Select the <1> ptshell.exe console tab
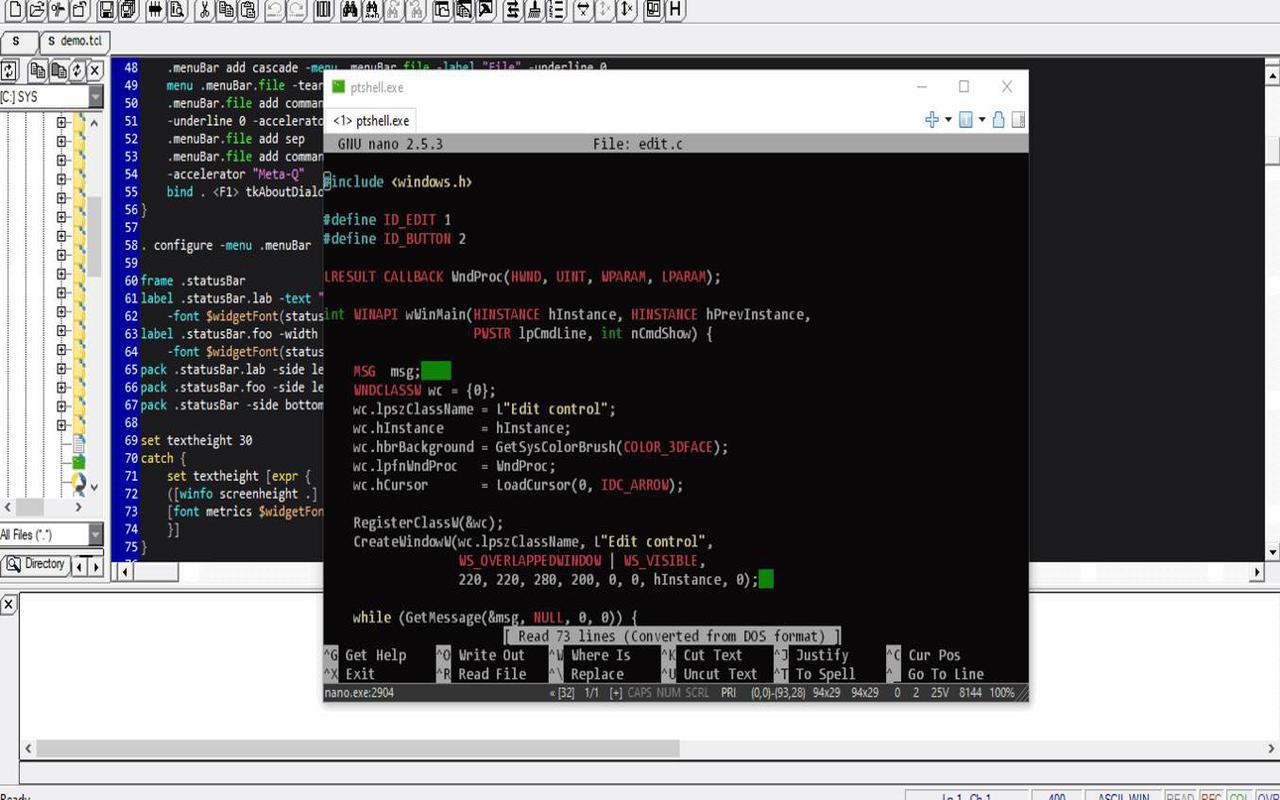Screen dimensions: 1280x800 pyautogui.click(x=371, y=120)
